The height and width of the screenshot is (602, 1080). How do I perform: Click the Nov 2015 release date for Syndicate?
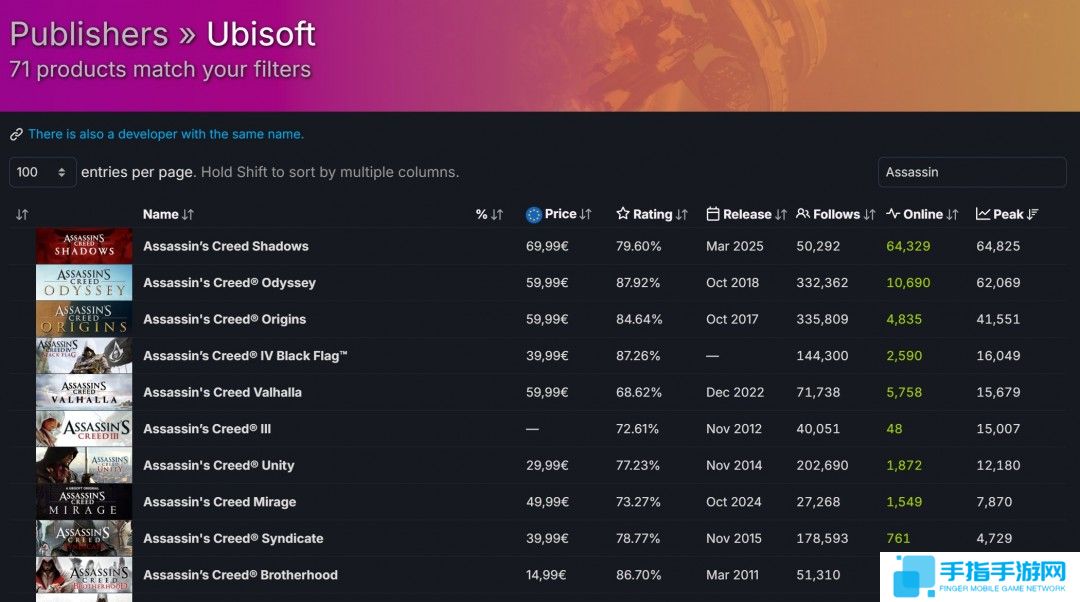pos(734,538)
